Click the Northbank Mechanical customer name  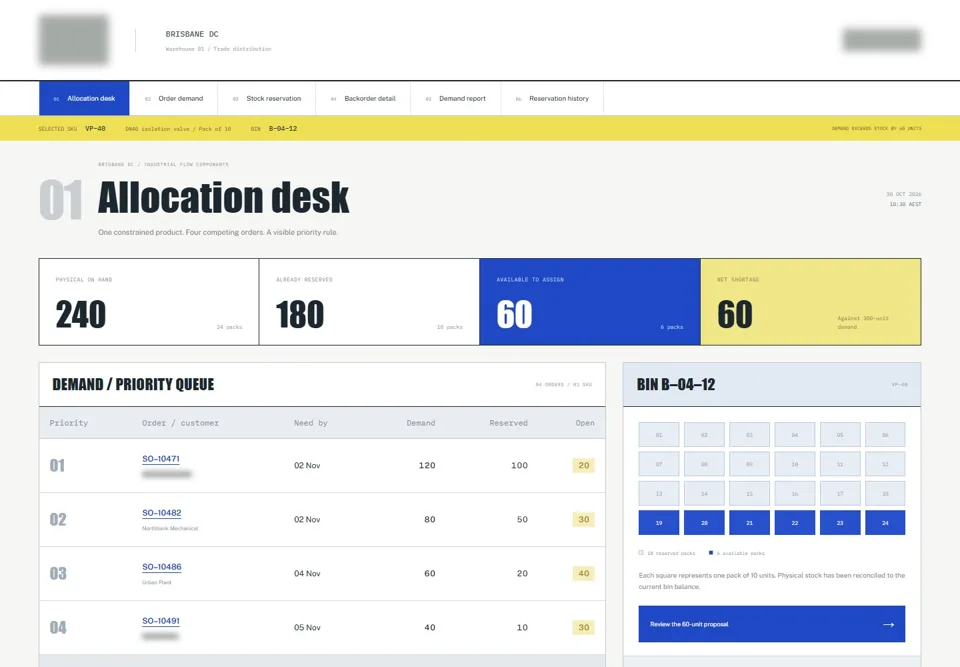[170, 528]
